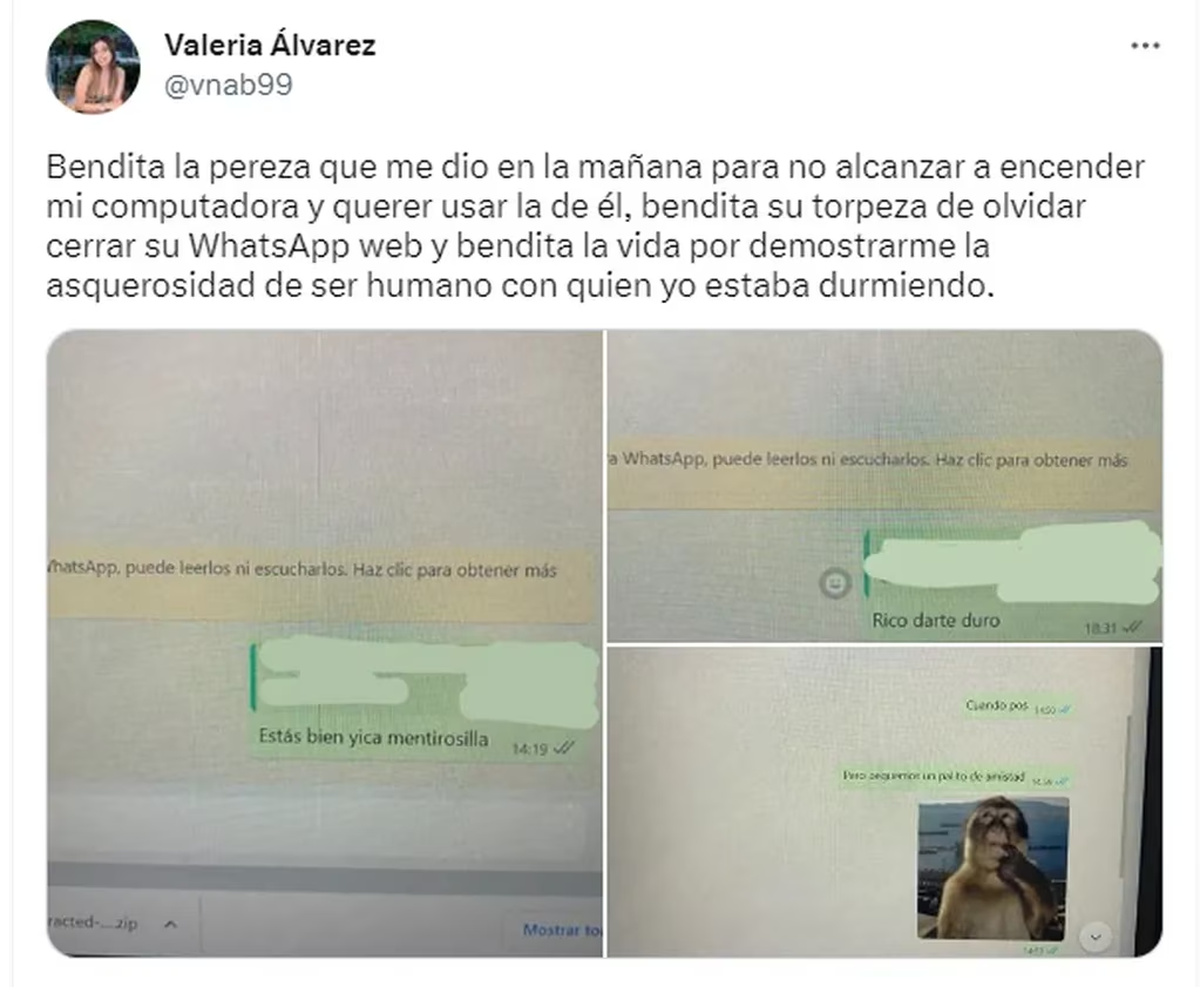
Task: Select the "palito de amistad" message bubble
Action: pos(955,776)
